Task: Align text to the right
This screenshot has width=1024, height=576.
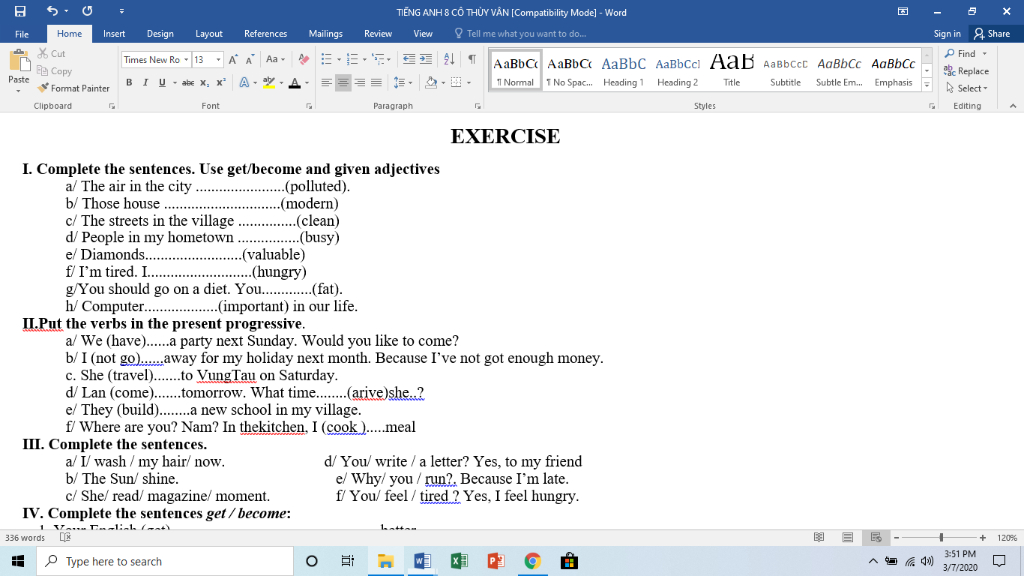Action: click(x=360, y=82)
